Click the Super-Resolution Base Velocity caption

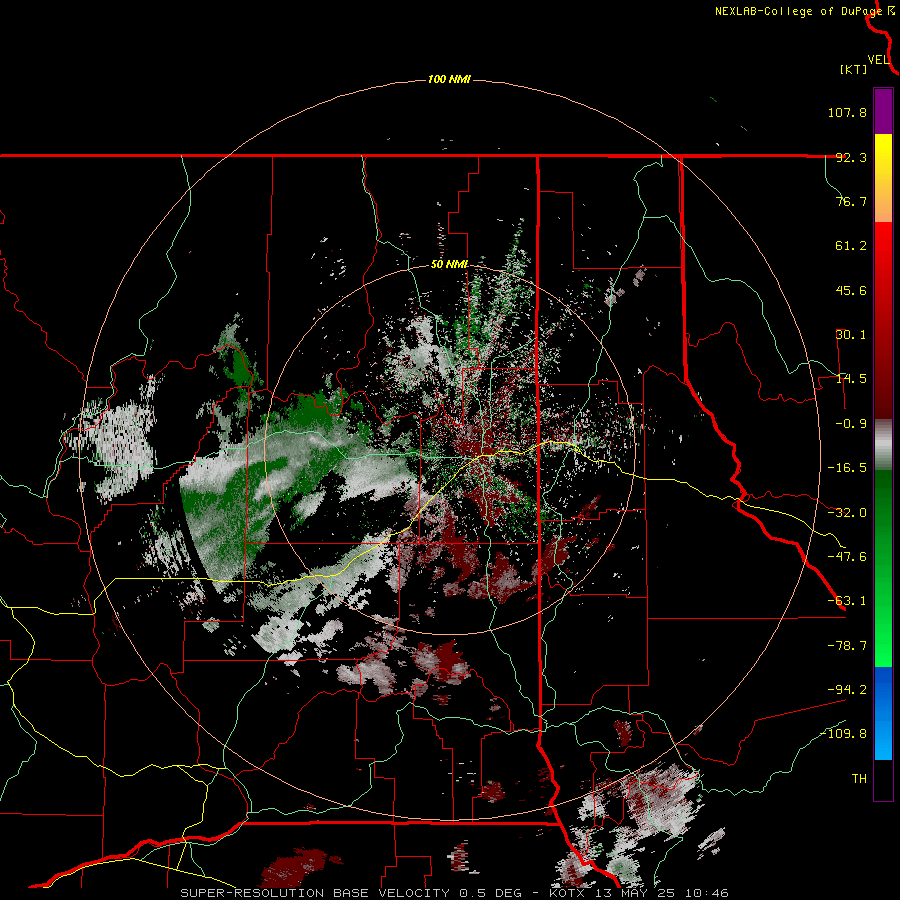click(x=454, y=893)
